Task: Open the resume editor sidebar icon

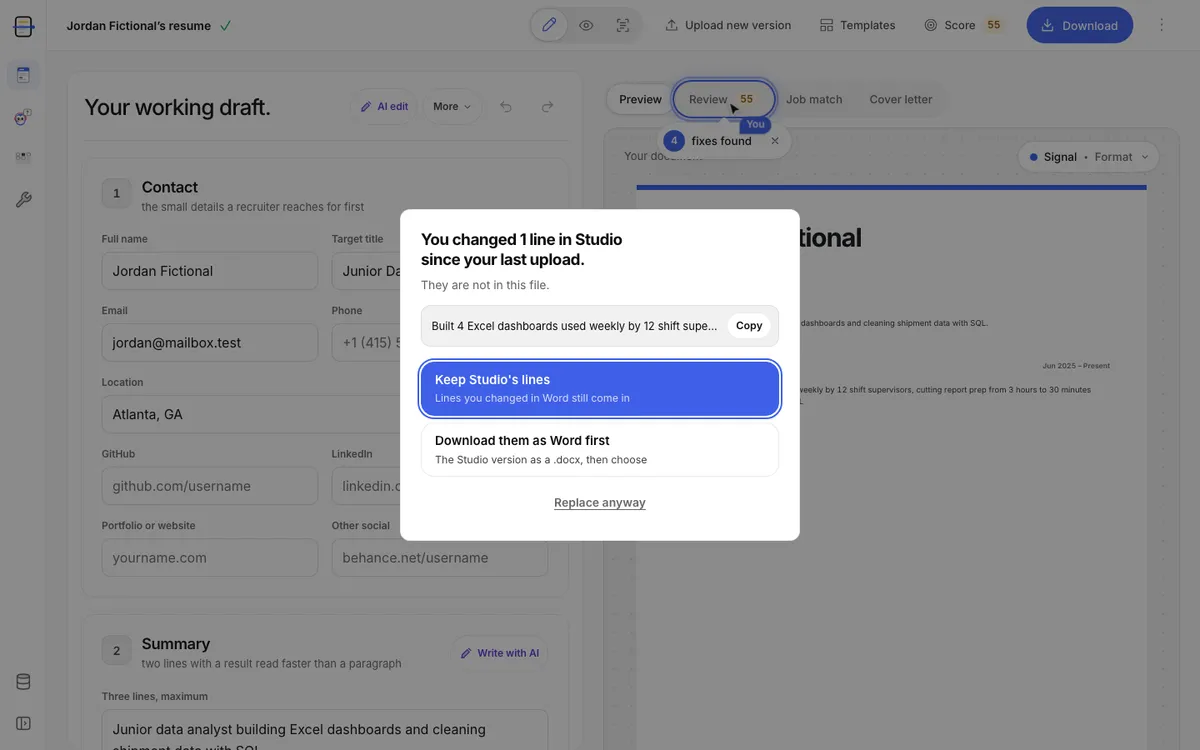Action: [24, 75]
